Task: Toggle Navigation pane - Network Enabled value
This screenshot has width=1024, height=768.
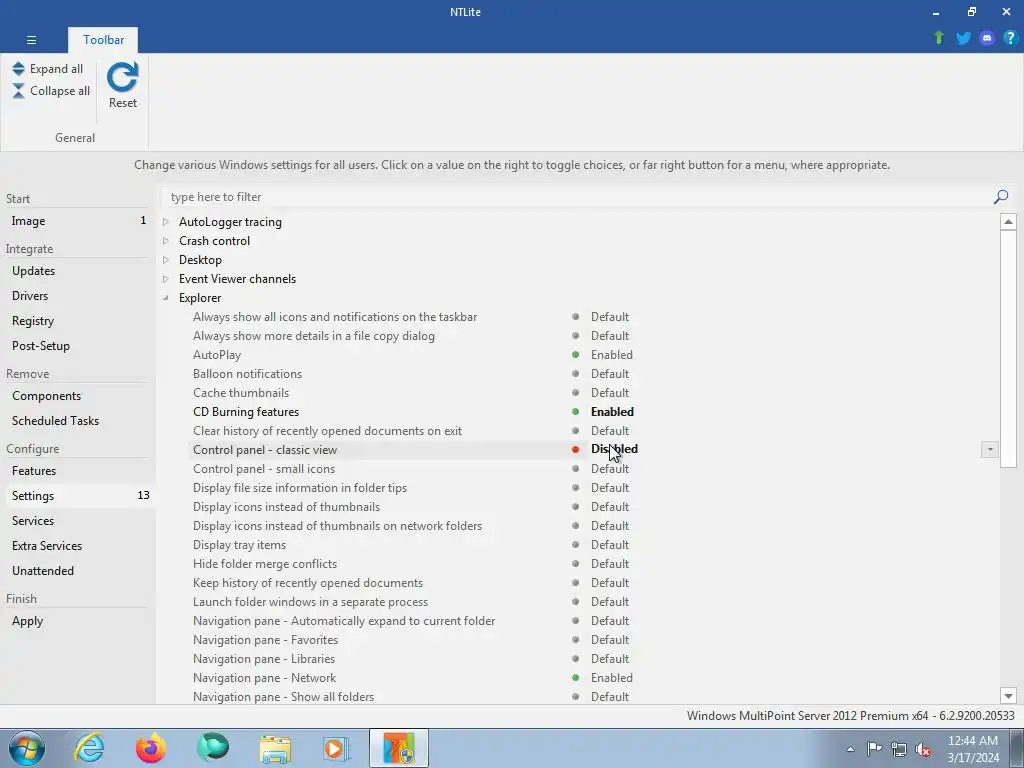Action: click(611, 678)
